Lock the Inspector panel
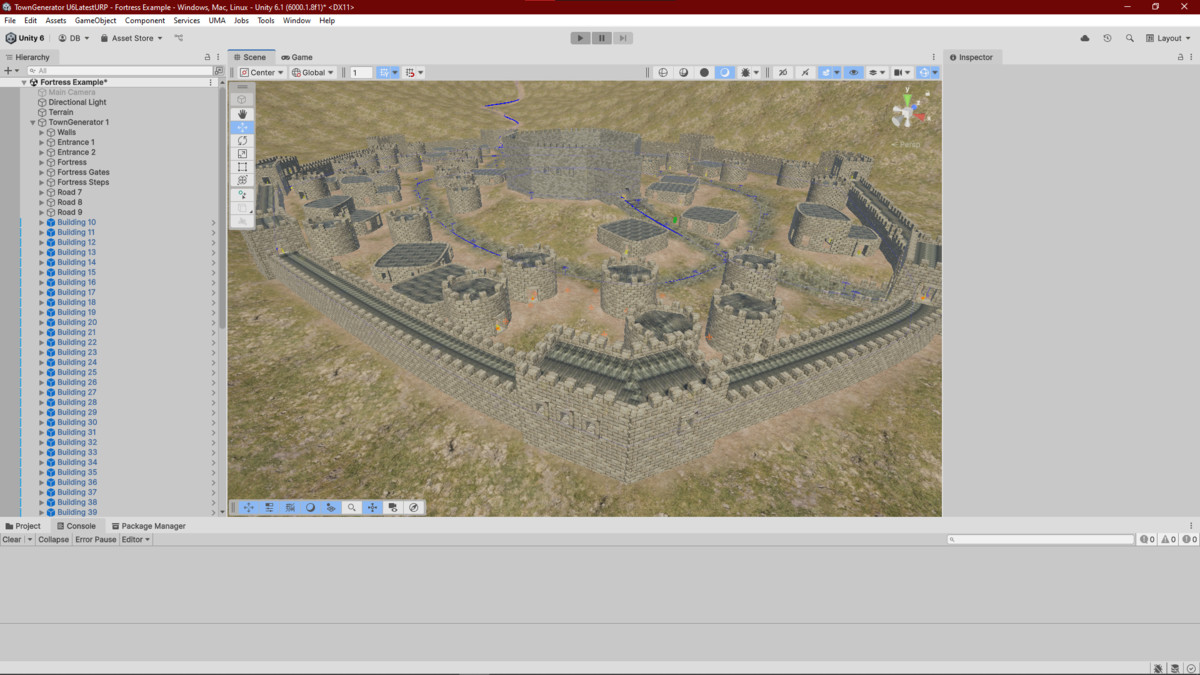The image size is (1200, 675). [x=1179, y=57]
